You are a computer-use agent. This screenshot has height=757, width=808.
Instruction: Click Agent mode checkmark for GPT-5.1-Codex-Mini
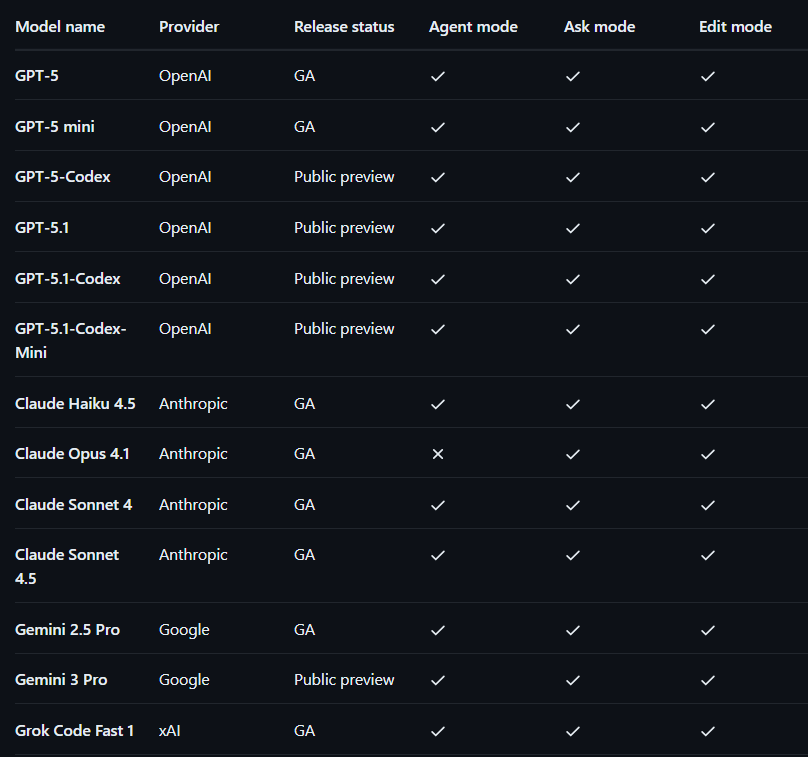(437, 329)
